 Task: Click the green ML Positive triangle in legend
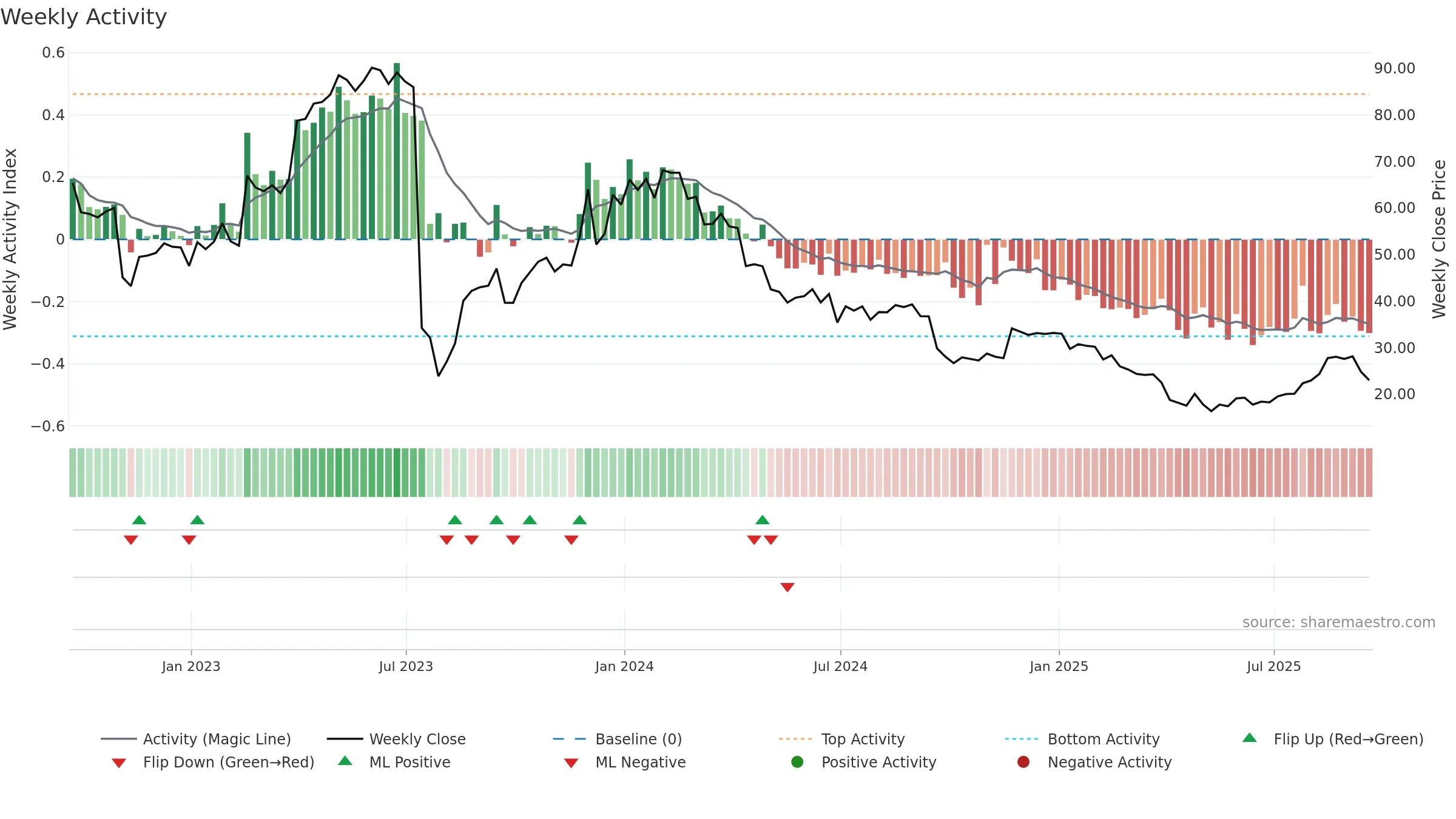[x=345, y=761]
